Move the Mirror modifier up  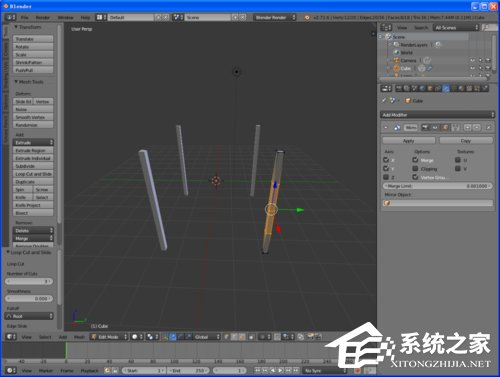[467, 127]
